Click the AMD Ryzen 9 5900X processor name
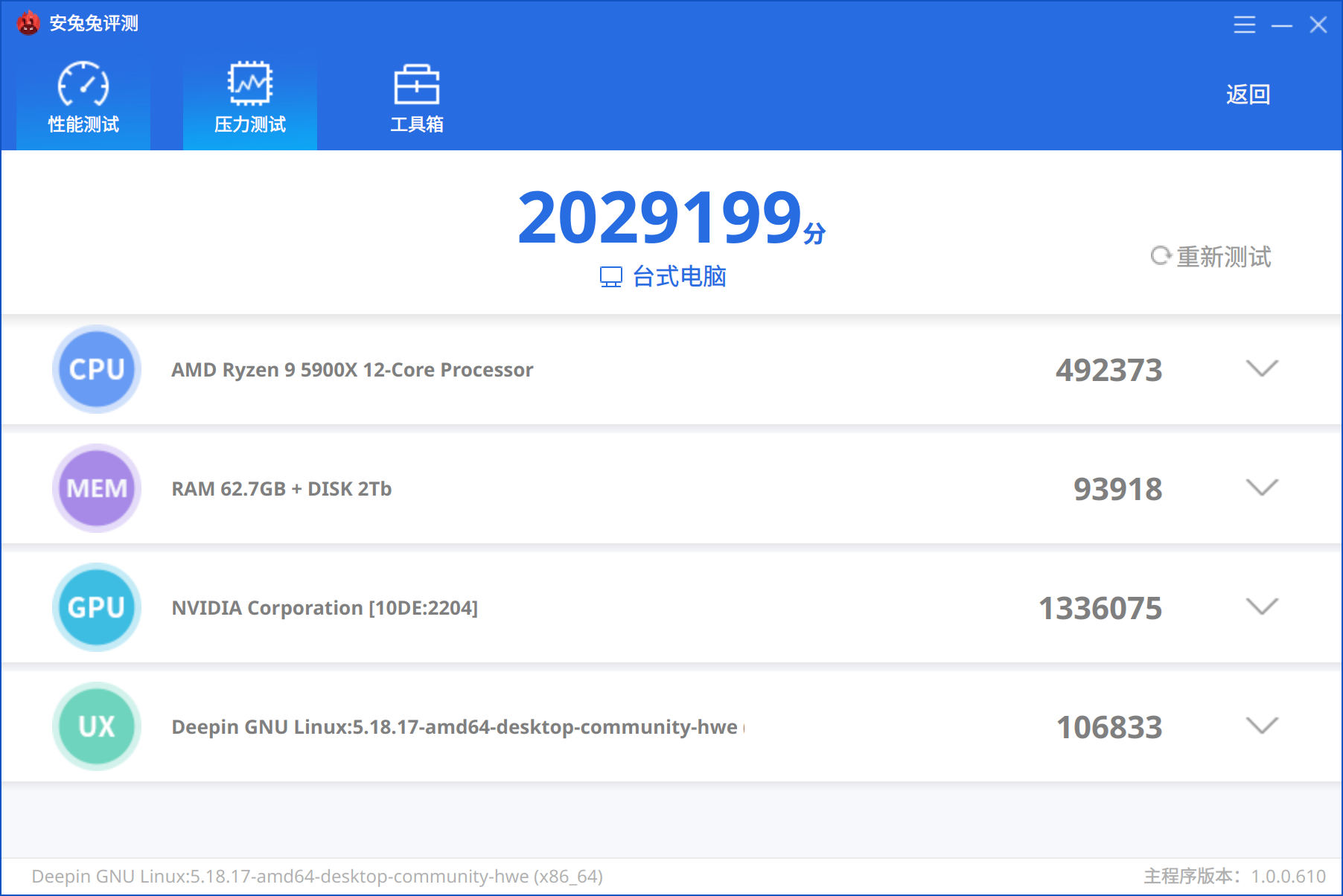The image size is (1343, 896). (x=352, y=370)
